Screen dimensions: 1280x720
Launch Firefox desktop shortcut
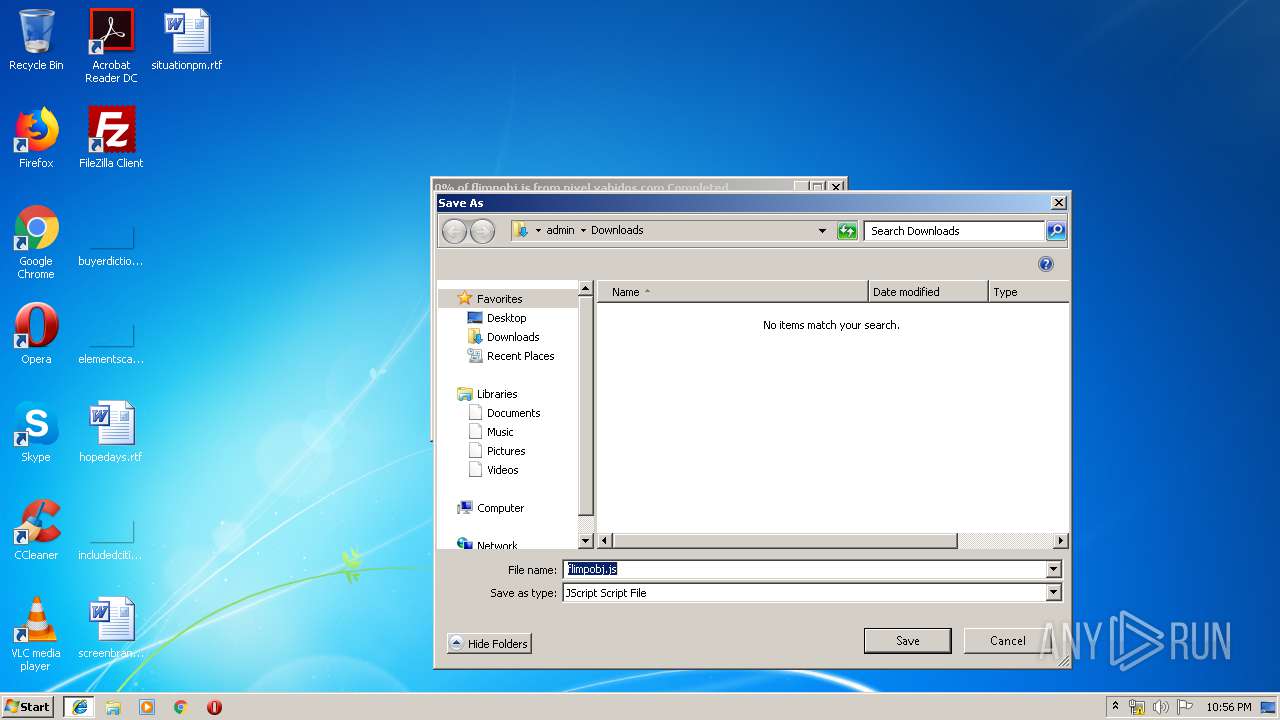coord(36,139)
